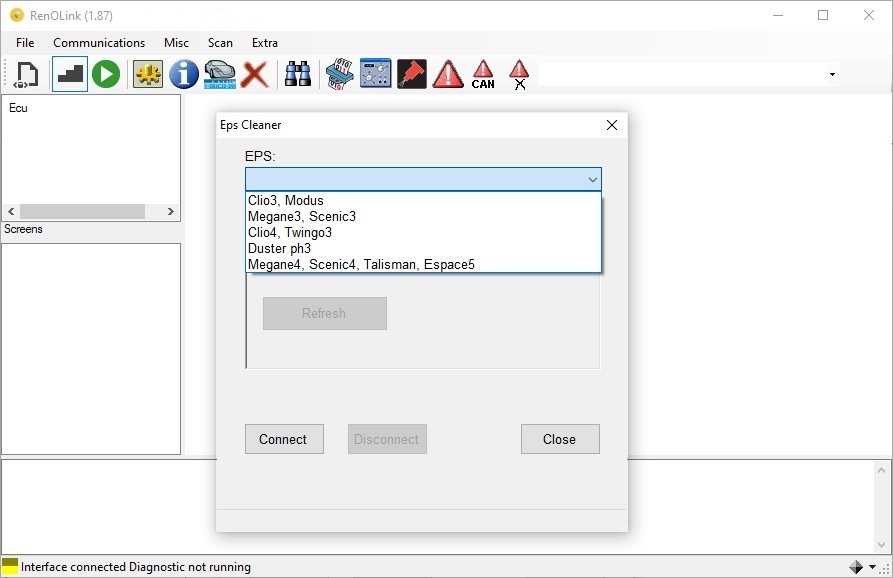This screenshot has height=578, width=893.
Task: Click the large red warning triangle icon
Action: click(448, 74)
